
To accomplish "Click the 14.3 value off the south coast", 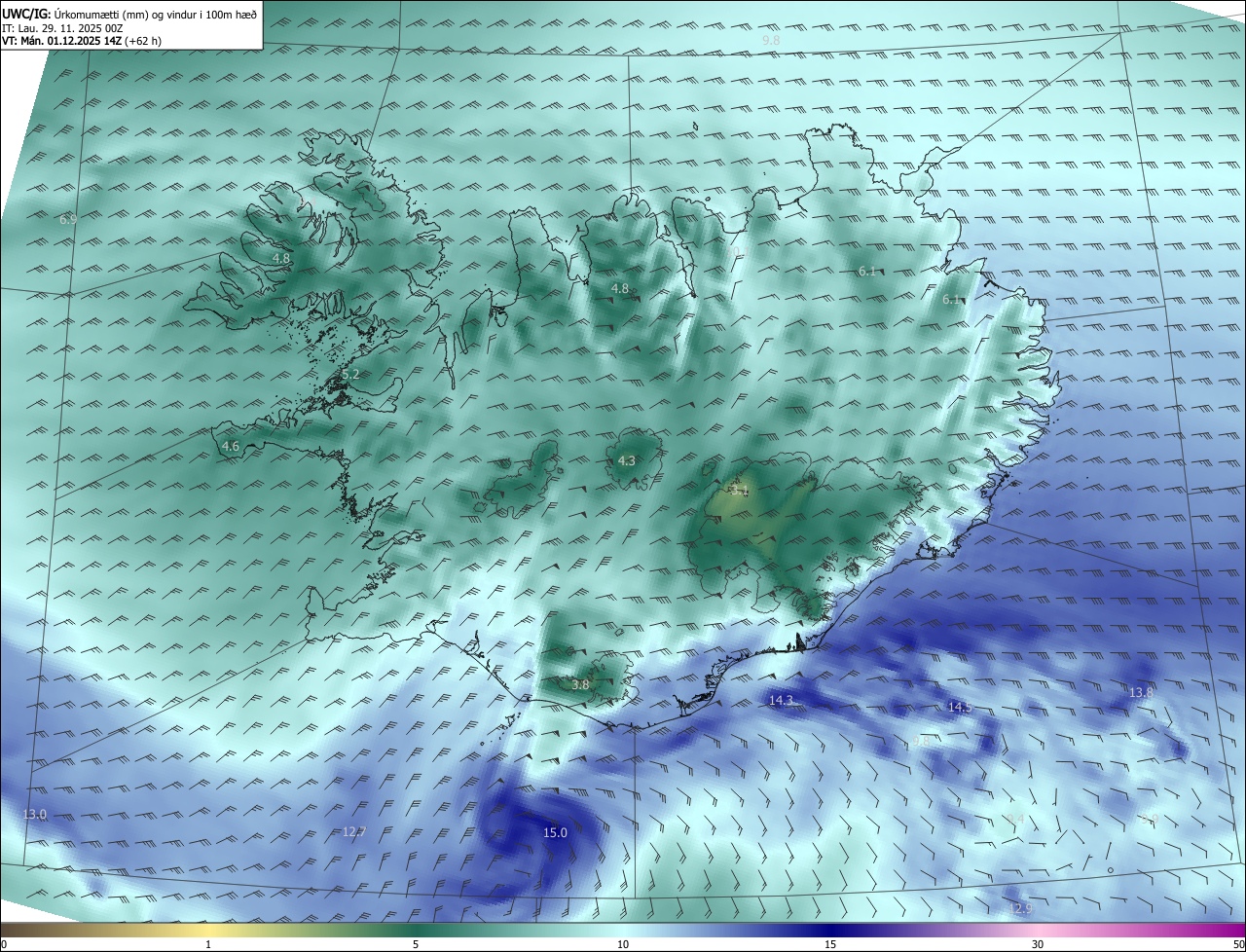I will (781, 700).
